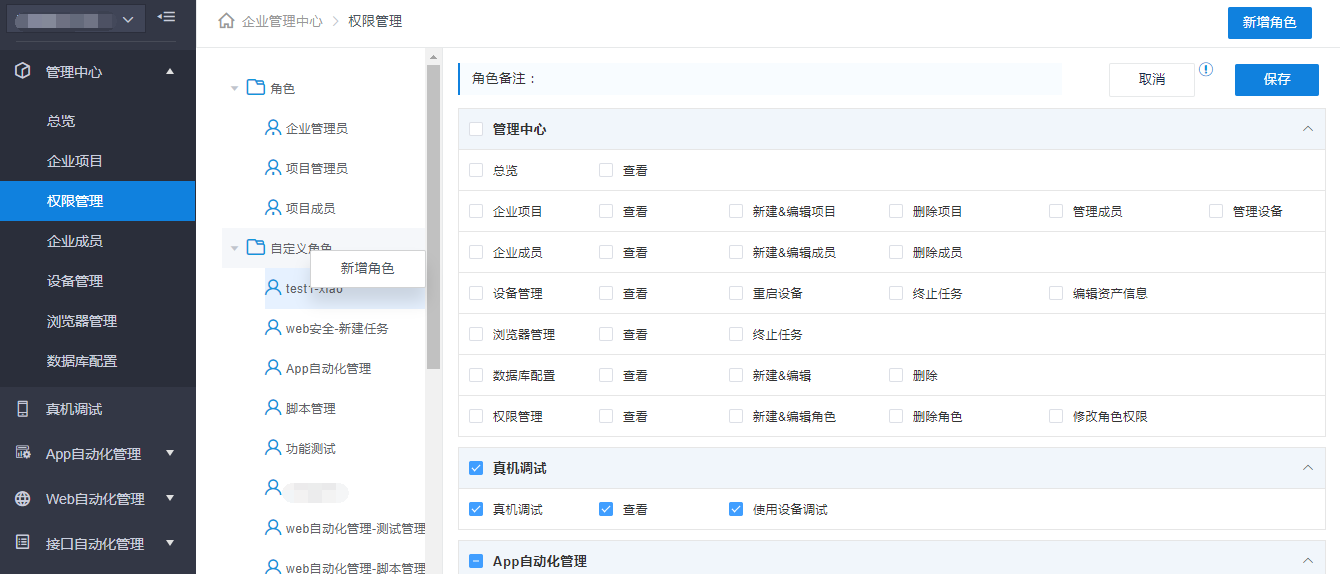Expand App自动化管理 sidebar menu arrow
The image size is (1340, 574).
(x=169, y=453)
